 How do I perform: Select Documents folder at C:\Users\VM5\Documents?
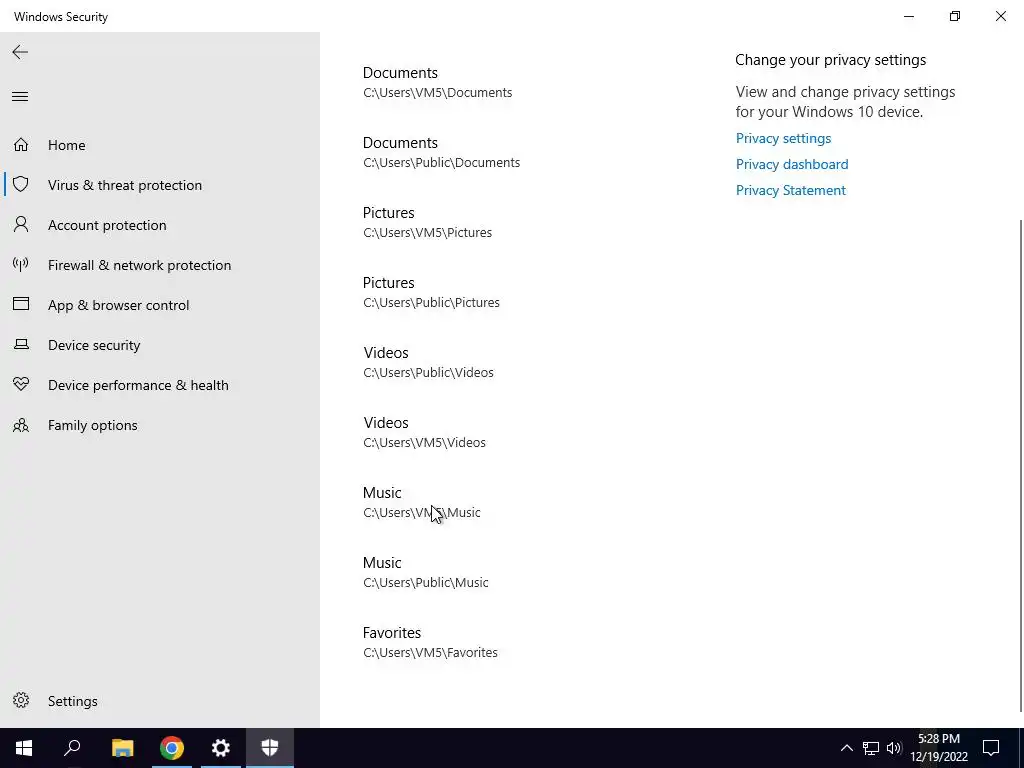pyautogui.click(x=438, y=82)
